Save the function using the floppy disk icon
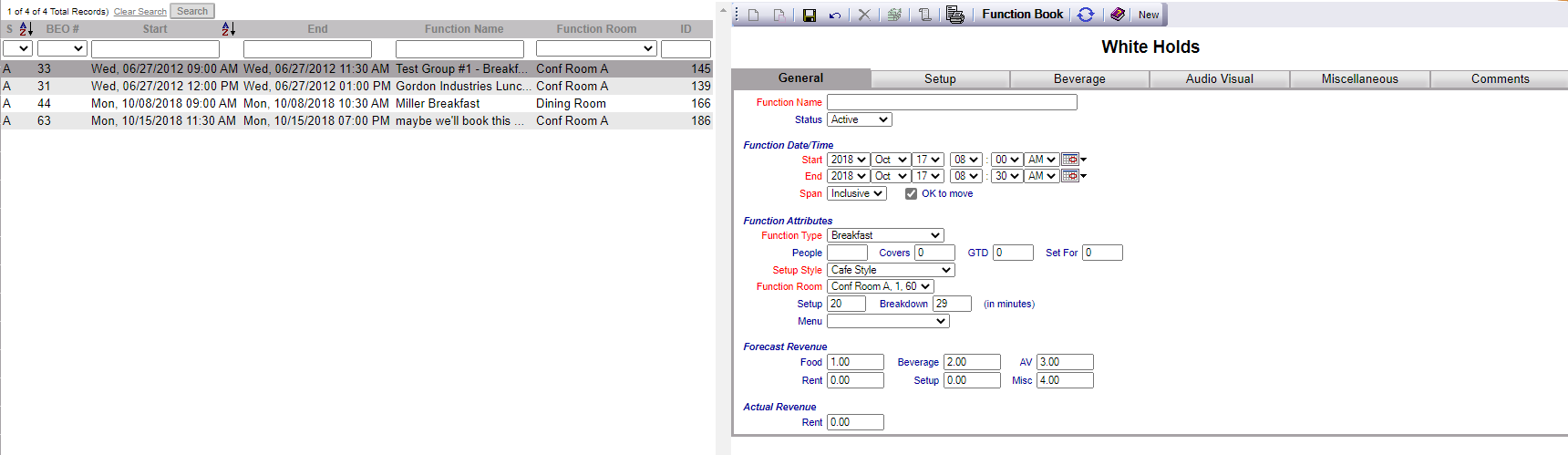The image size is (1568, 455). click(x=809, y=15)
